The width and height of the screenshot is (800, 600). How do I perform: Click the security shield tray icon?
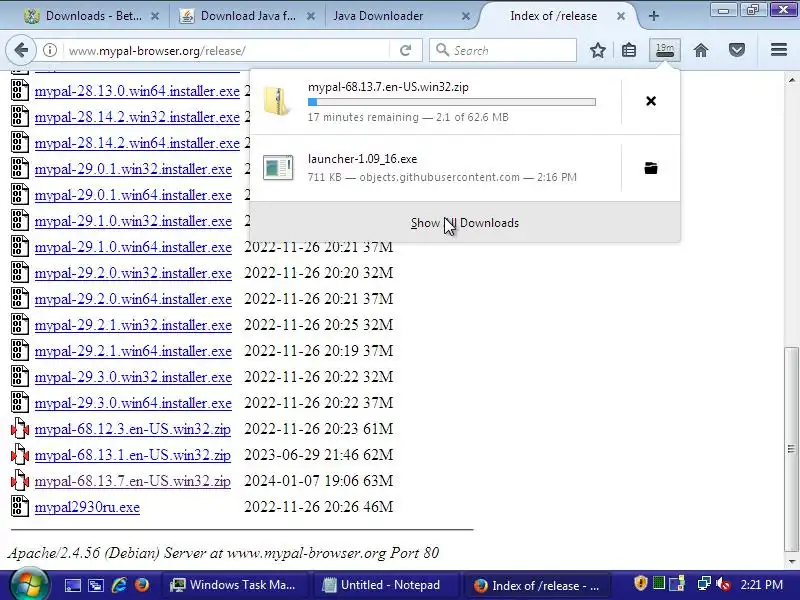pyautogui.click(x=640, y=583)
